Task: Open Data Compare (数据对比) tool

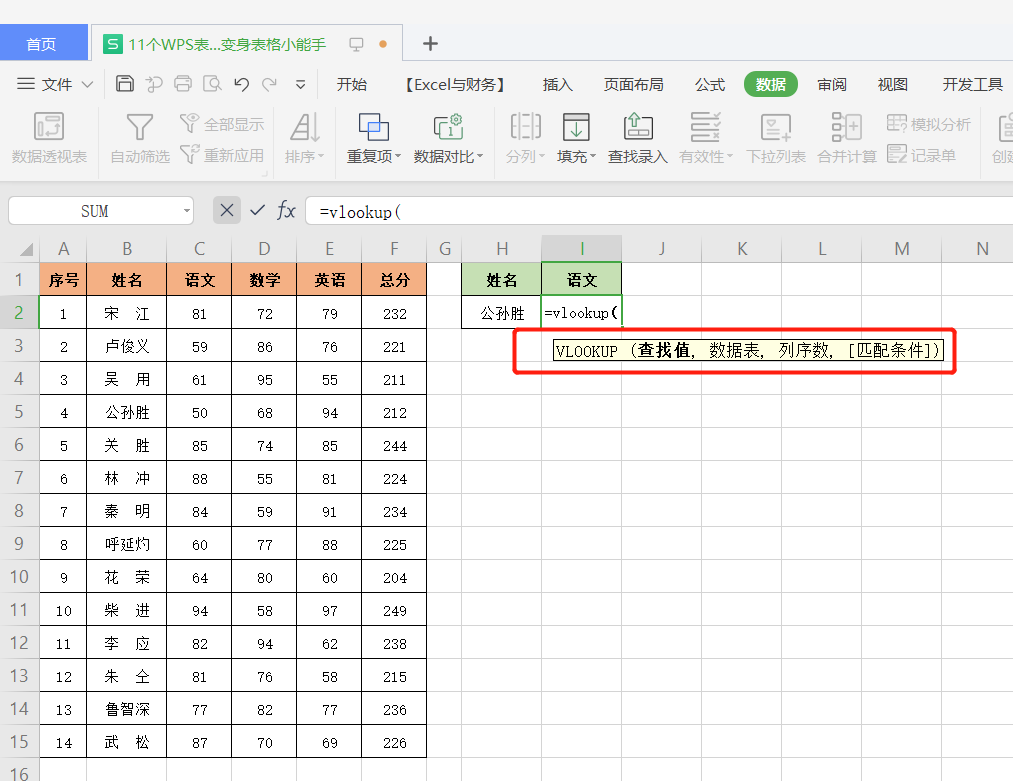Action: [x=448, y=138]
